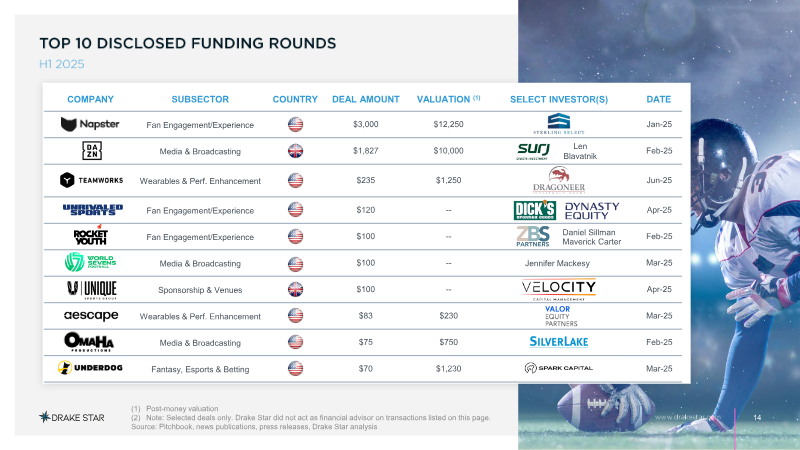Screen dimensions: 800x450
Task: Click the Unrivaled Sports logo
Action: (x=92, y=210)
